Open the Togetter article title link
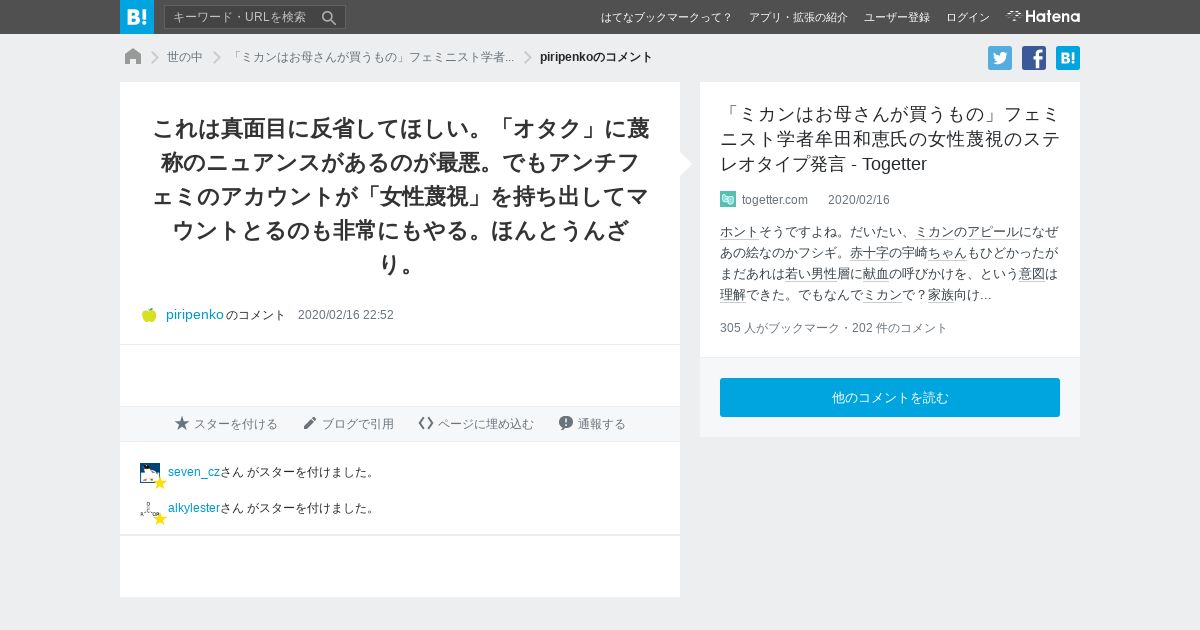 [890, 139]
